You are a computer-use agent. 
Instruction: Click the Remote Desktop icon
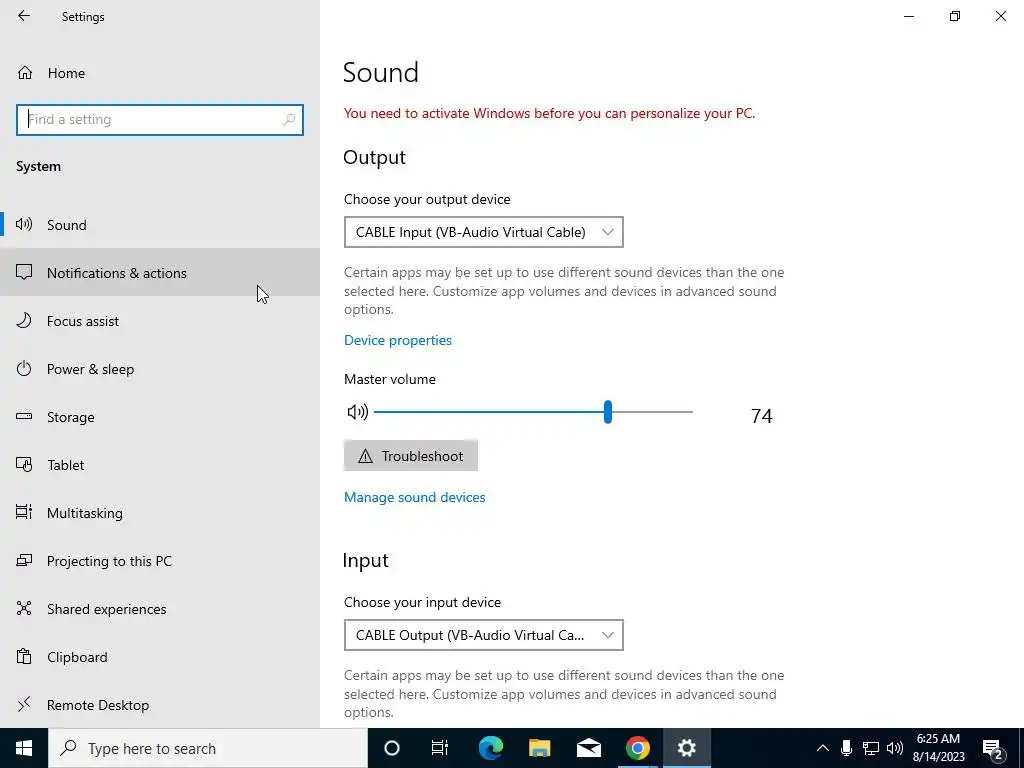(24, 704)
